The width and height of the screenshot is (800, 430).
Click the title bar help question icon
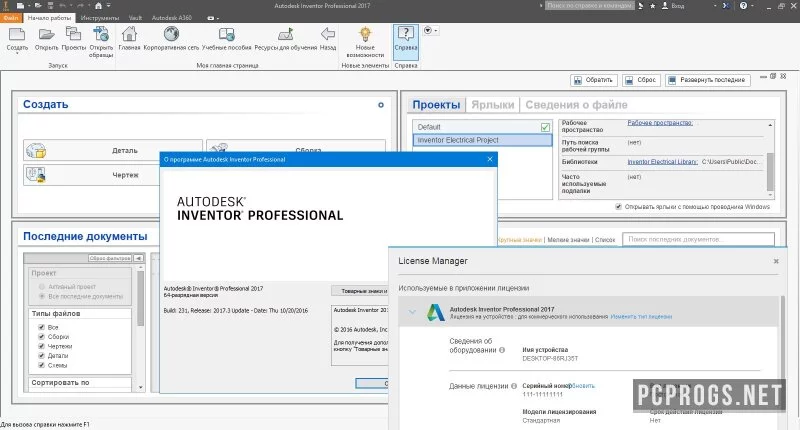pyautogui.click(x=743, y=6)
